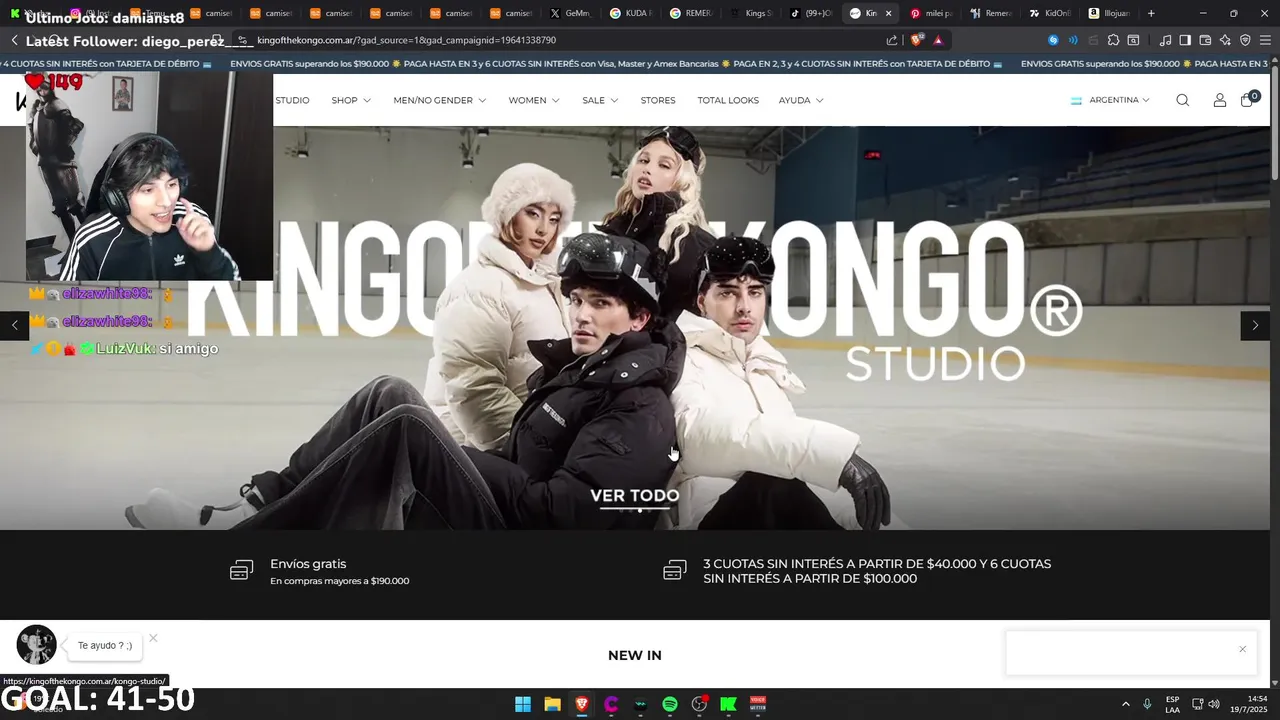Switch to the KUDA tab
This screenshot has height=720, width=1280.
coord(630,13)
